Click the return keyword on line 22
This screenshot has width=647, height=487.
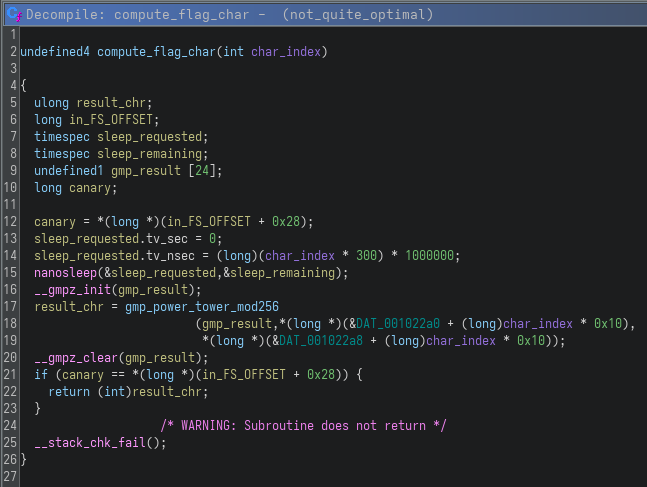(69, 392)
